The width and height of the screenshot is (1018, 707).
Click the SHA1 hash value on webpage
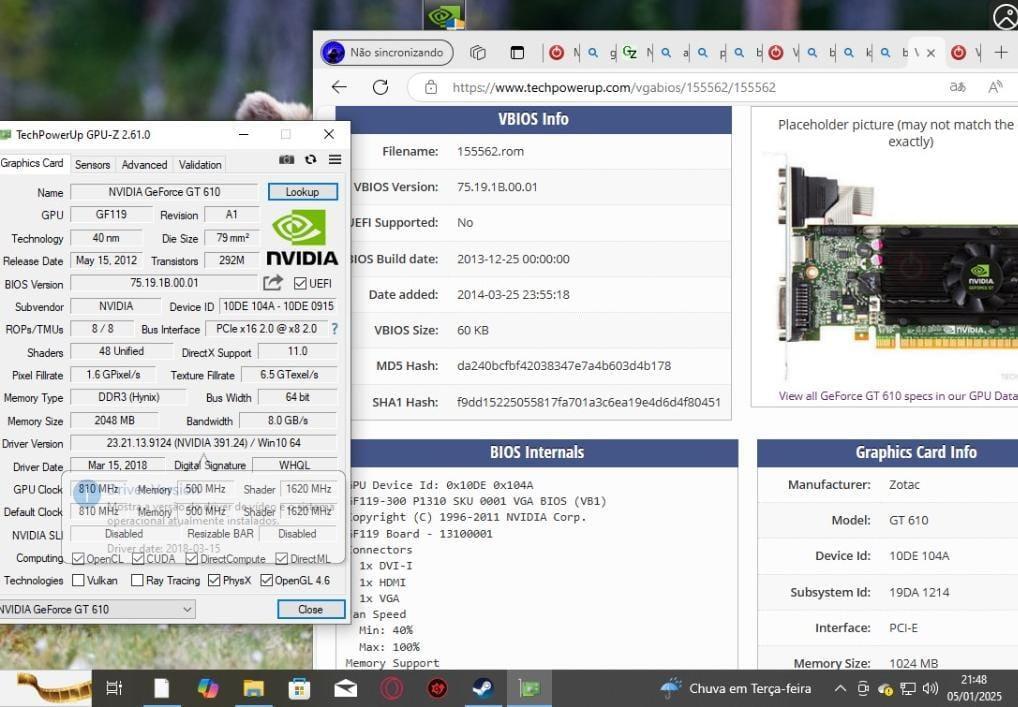click(x=588, y=402)
